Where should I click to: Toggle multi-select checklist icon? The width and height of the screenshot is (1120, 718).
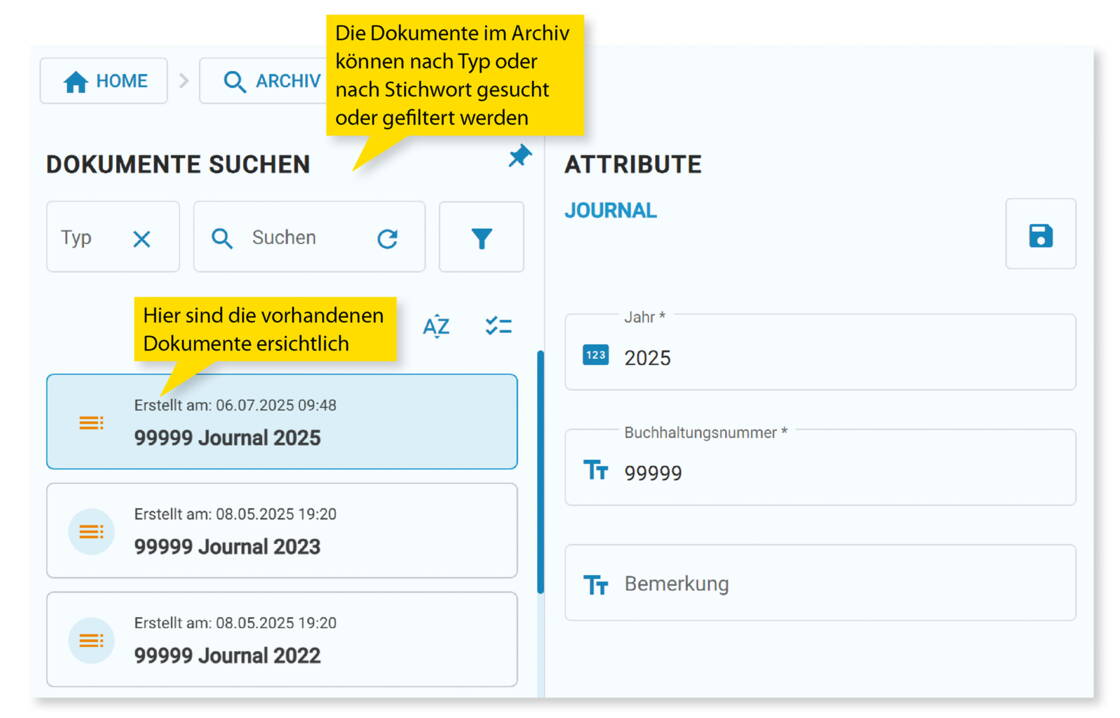click(498, 326)
